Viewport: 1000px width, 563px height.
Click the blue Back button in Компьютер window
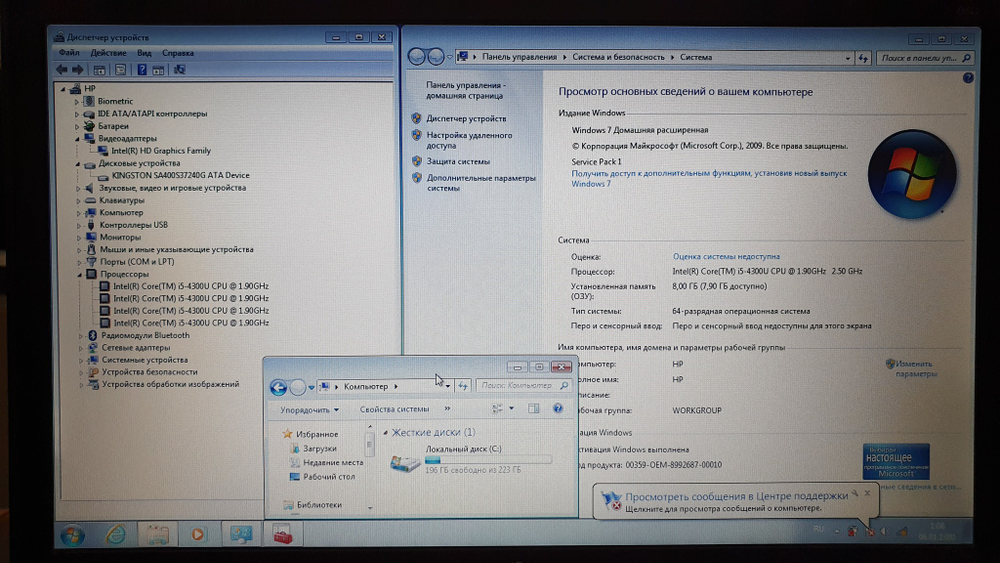278,387
